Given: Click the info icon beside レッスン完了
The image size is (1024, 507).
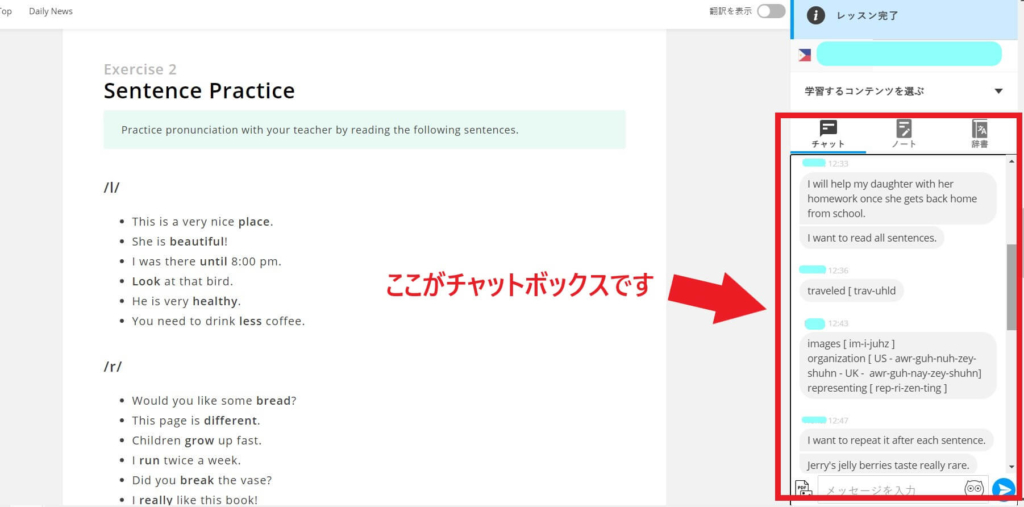Looking at the screenshot, I should [x=816, y=16].
